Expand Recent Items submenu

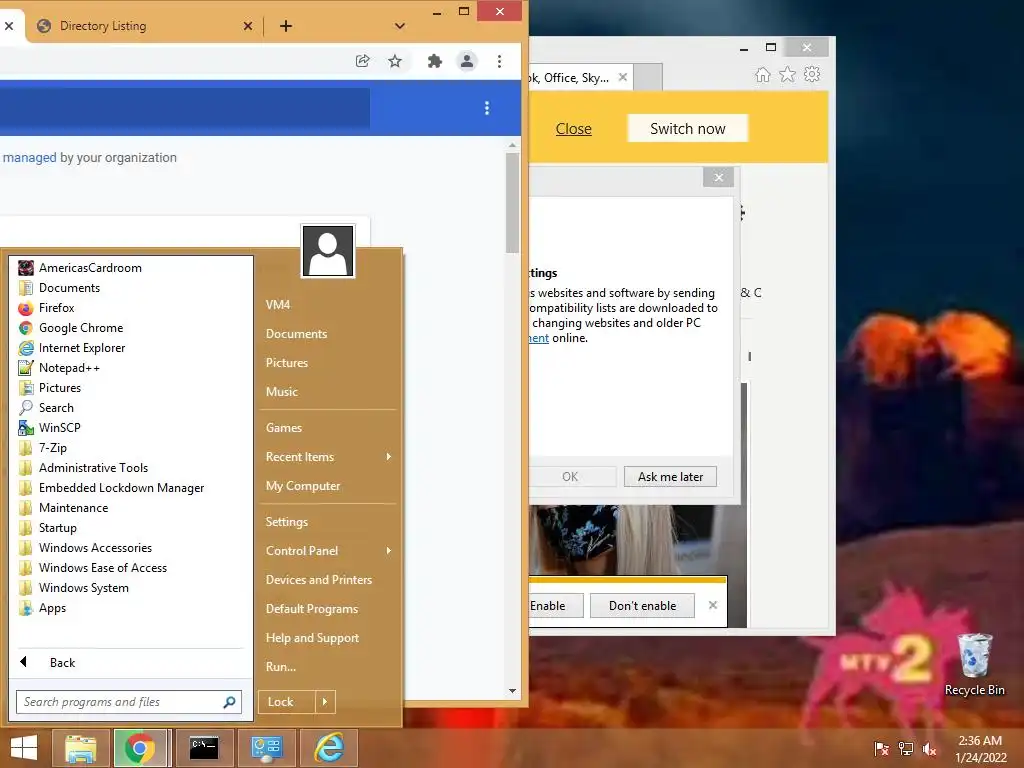(328, 457)
